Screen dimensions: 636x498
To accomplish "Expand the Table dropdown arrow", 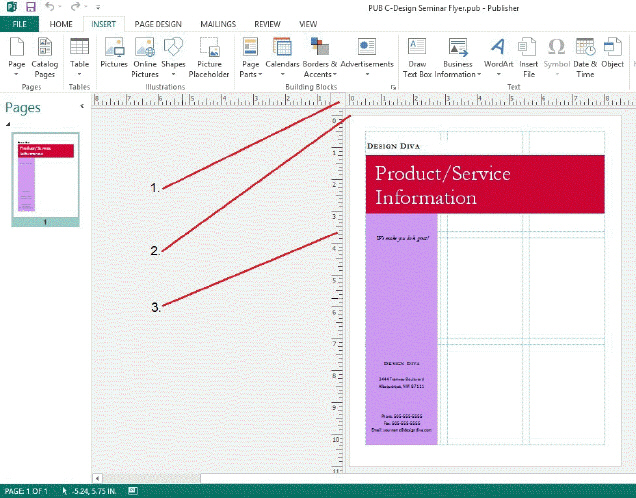I will tap(79, 74).
